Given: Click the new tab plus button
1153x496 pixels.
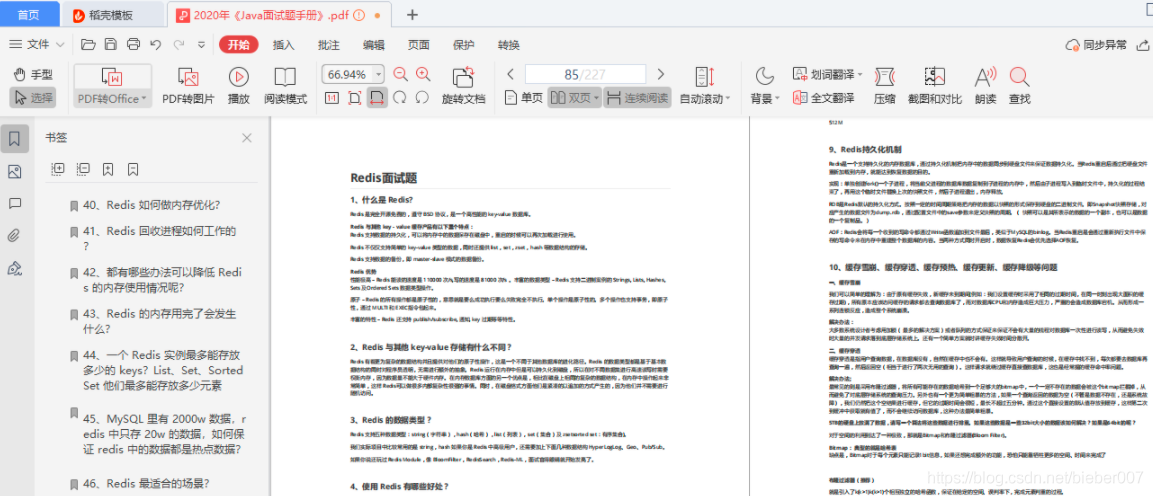Looking at the screenshot, I should (x=413, y=14).
